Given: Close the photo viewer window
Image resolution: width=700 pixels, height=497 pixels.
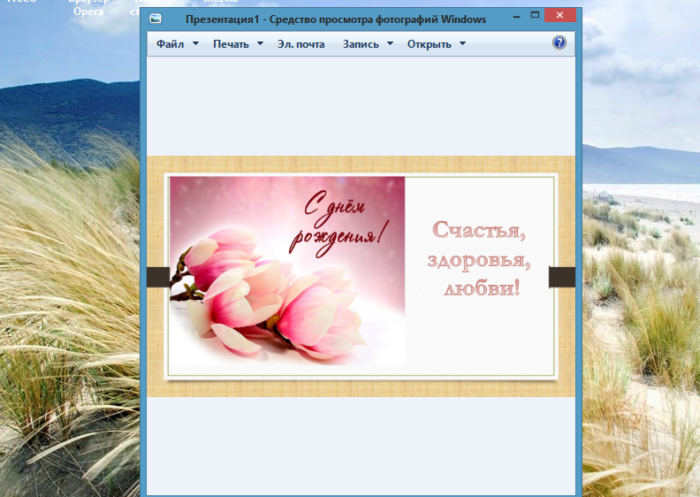Looking at the screenshot, I should (x=560, y=16).
